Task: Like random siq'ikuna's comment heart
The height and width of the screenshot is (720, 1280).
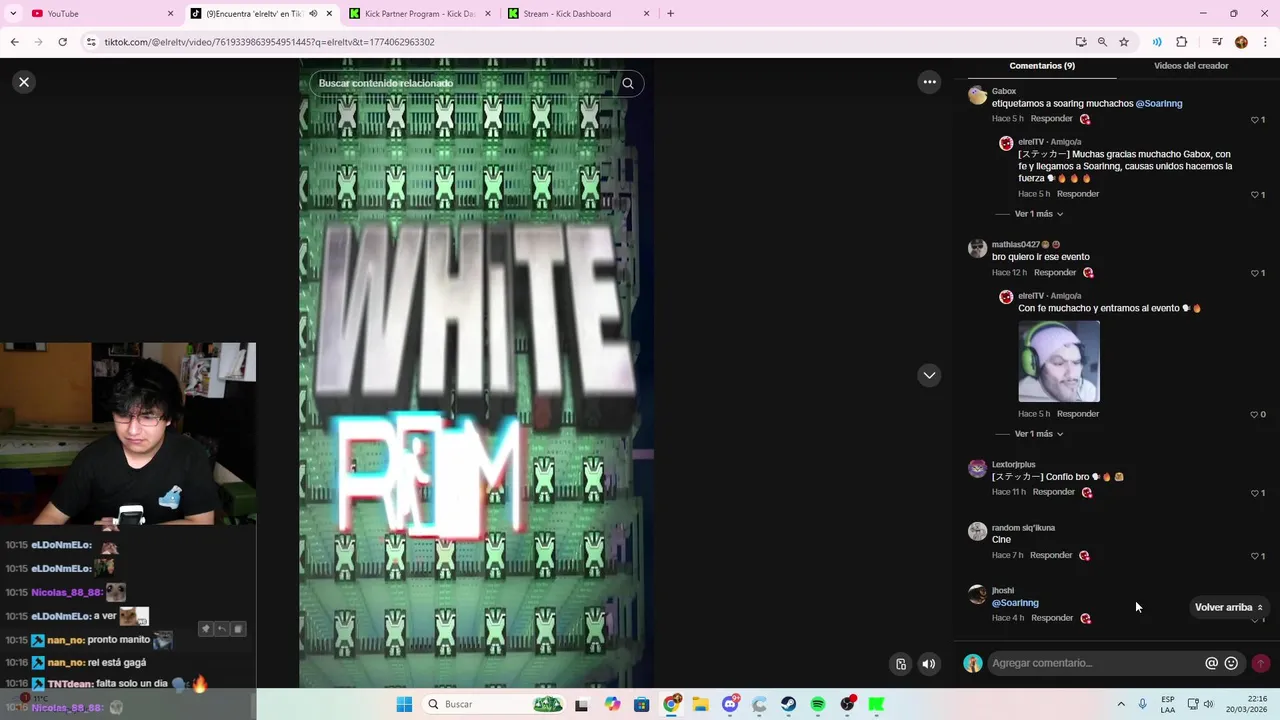Action: click(x=1257, y=556)
